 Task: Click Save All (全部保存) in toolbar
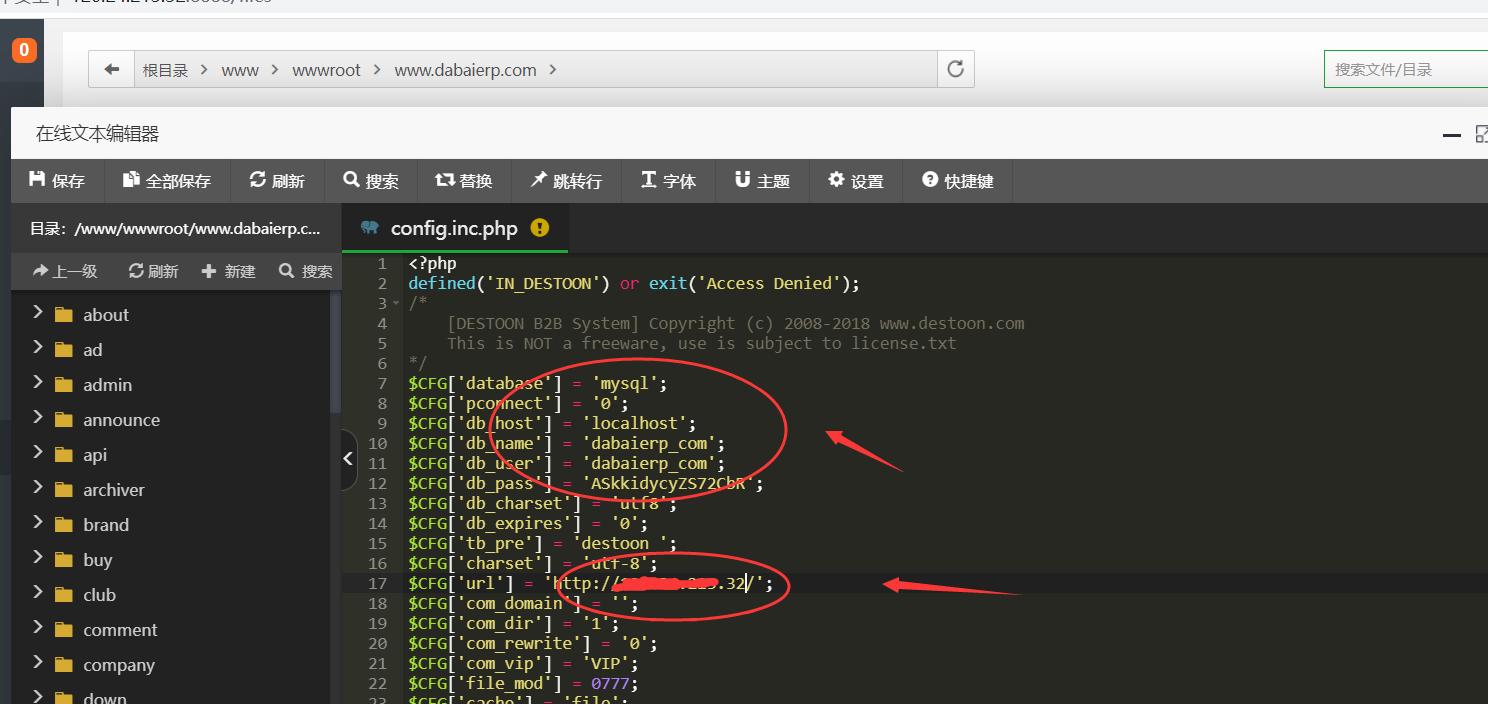[167, 181]
